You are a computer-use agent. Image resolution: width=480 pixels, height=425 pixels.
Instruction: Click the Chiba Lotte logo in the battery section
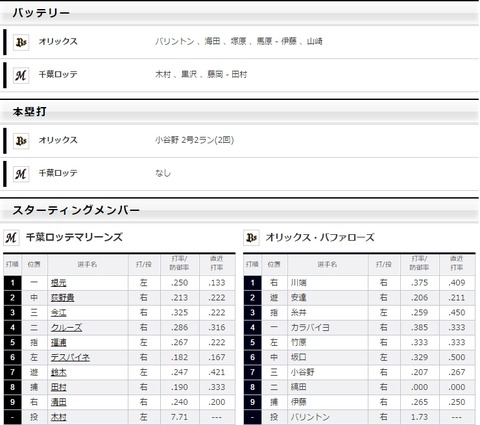click(x=21, y=75)
